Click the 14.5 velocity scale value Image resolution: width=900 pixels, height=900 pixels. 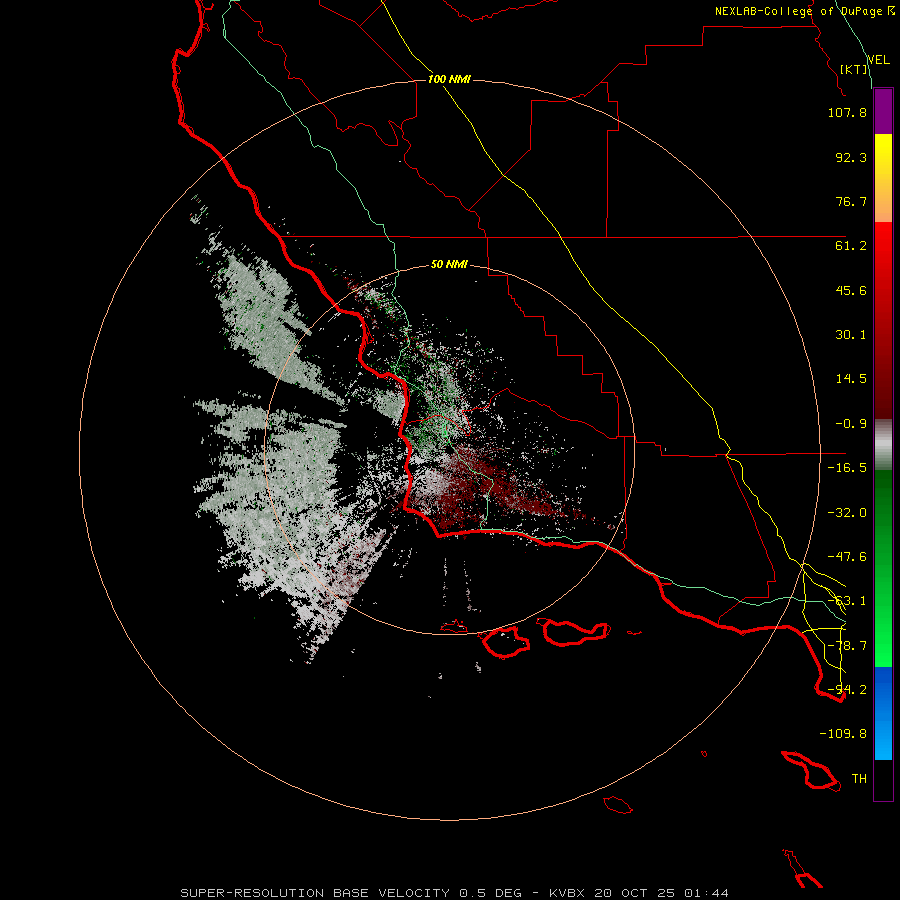click(851, 379)
